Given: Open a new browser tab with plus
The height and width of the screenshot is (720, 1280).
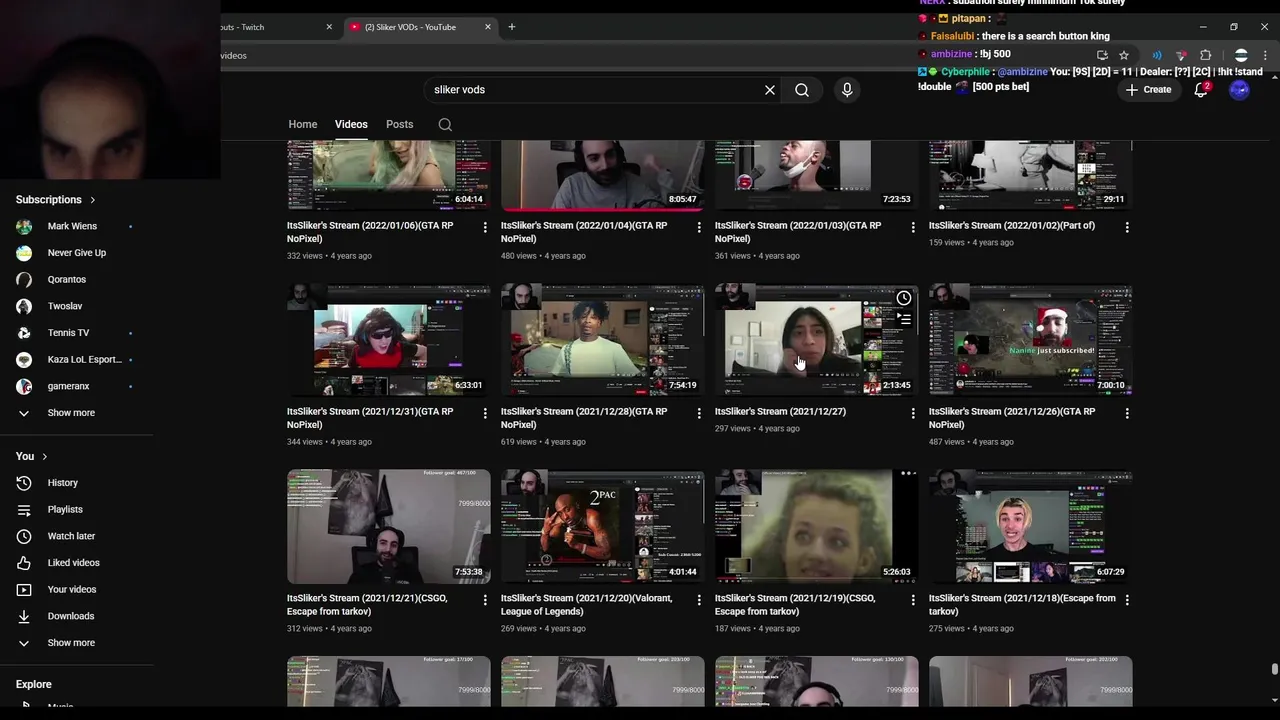Looking at the screenshot, I should (512, 27).
